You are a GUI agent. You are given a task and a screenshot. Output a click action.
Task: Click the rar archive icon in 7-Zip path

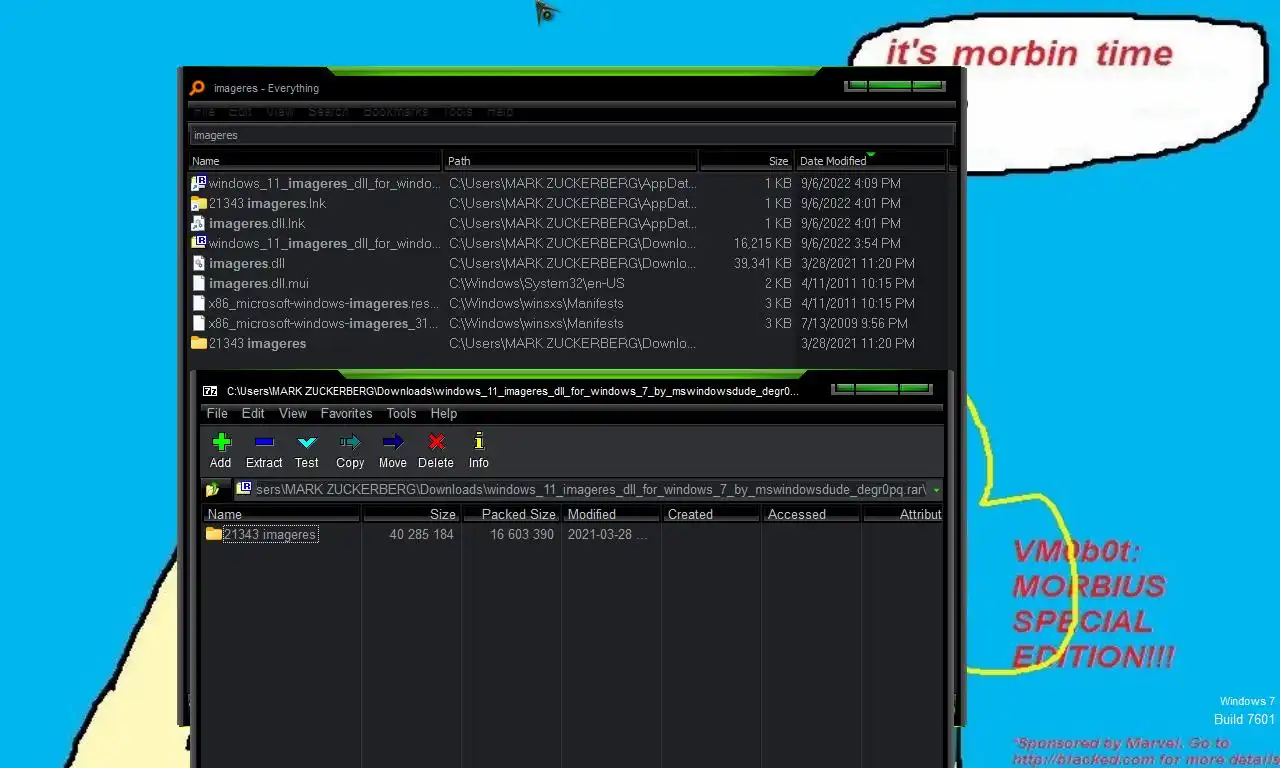click(x=244, y=489)
